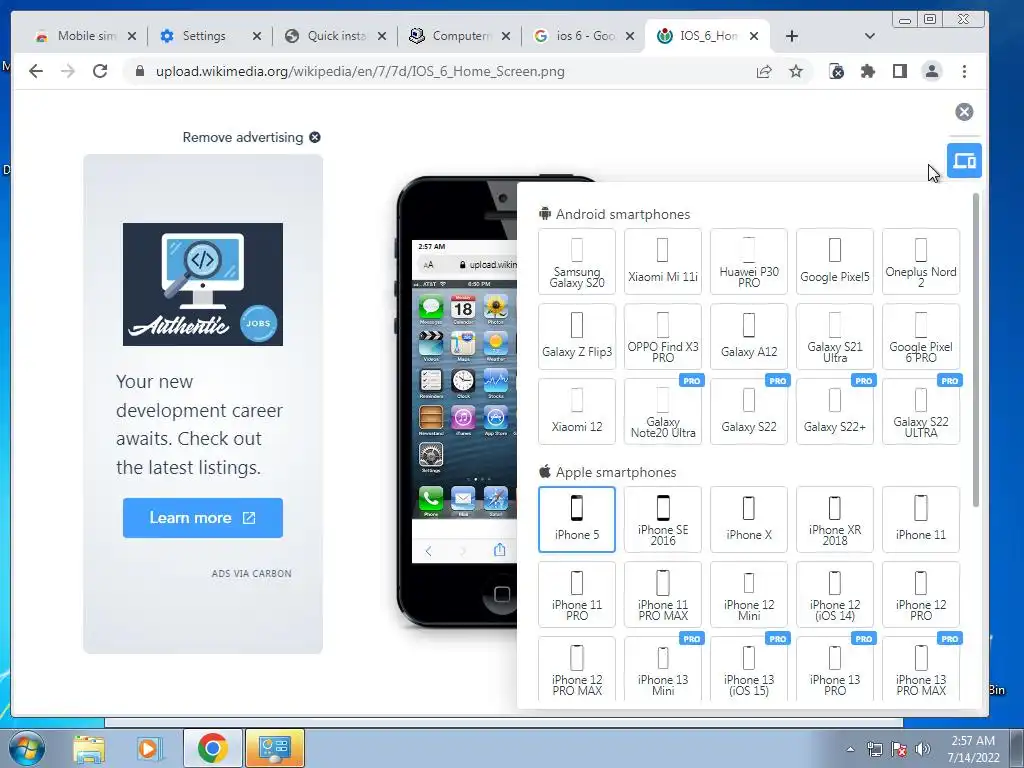The height and width of the screenshot is (768, 1024).
Task: Choose the Galaxy S22 device
Action: pos(749,412)
